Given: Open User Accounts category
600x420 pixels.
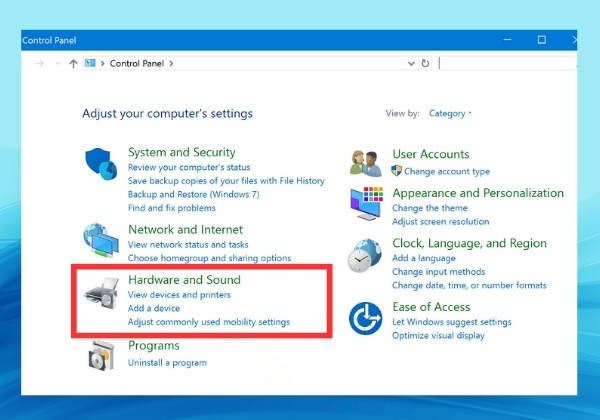Looking at the screenshot, I should point(431,154).
